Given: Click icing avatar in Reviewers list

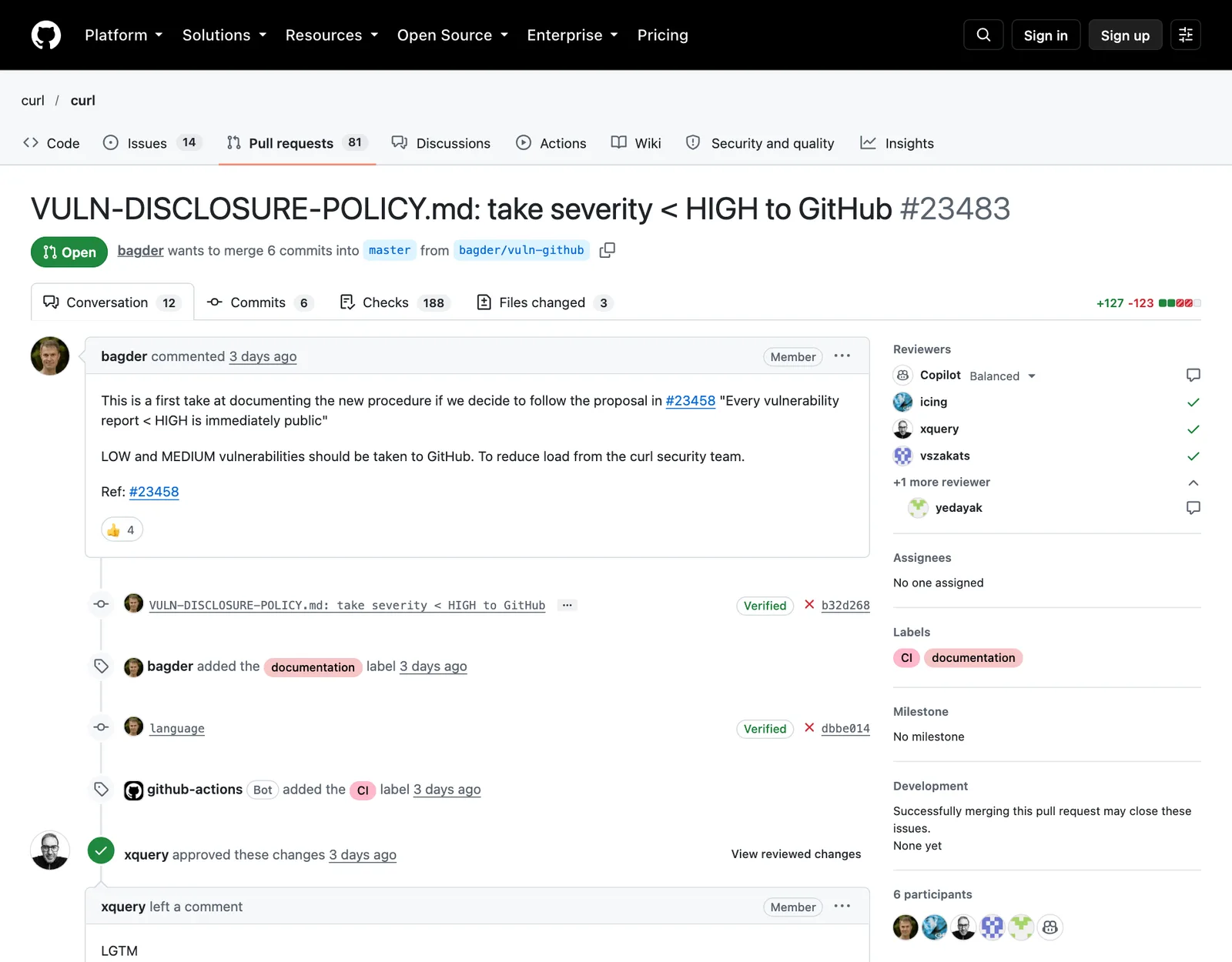Looking at the screenshot, I should click(902, 402).
